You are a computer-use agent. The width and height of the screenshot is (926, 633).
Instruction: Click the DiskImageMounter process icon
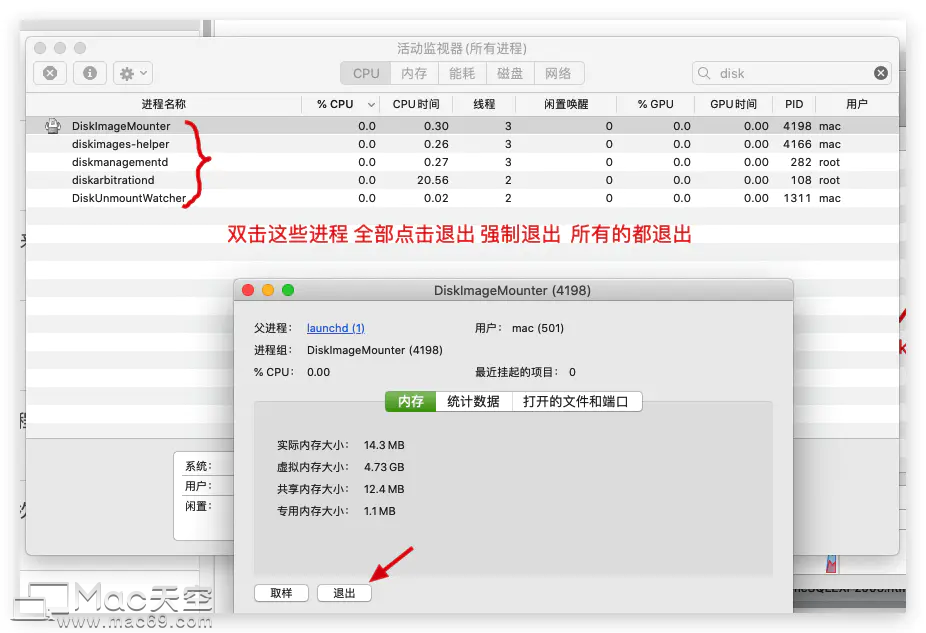pos(53,126)
